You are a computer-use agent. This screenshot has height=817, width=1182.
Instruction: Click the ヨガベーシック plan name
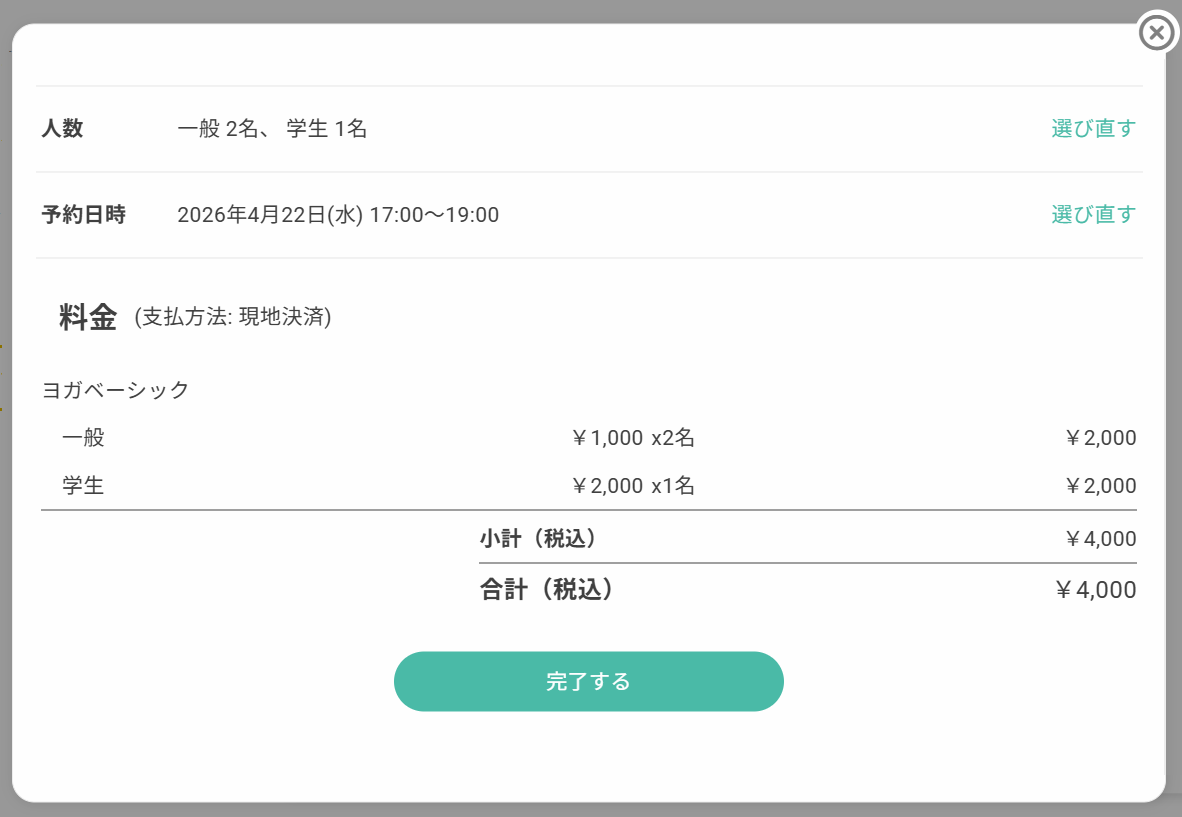tap(115, 390)
